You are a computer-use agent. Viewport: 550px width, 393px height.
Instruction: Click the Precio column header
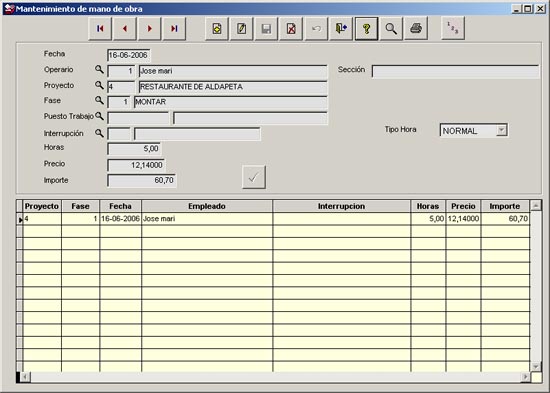coord(463,206)
